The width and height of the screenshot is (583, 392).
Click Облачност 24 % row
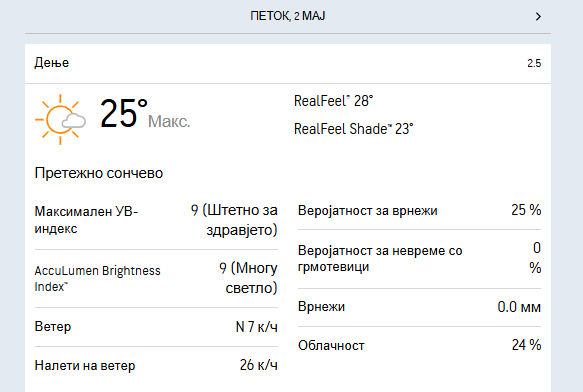tap(419, 345)
